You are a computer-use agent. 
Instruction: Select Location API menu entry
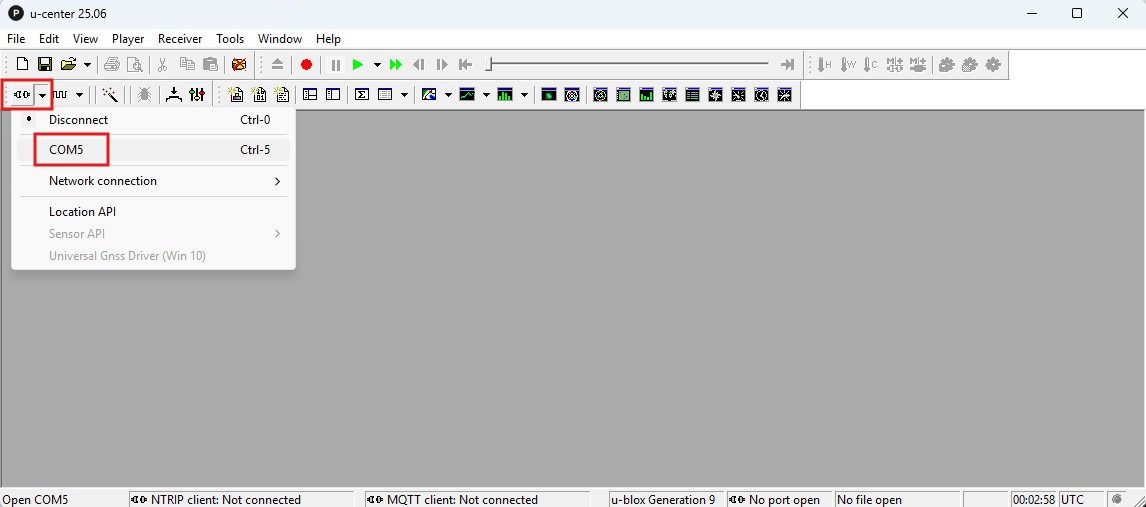click(x=83, y=212)
